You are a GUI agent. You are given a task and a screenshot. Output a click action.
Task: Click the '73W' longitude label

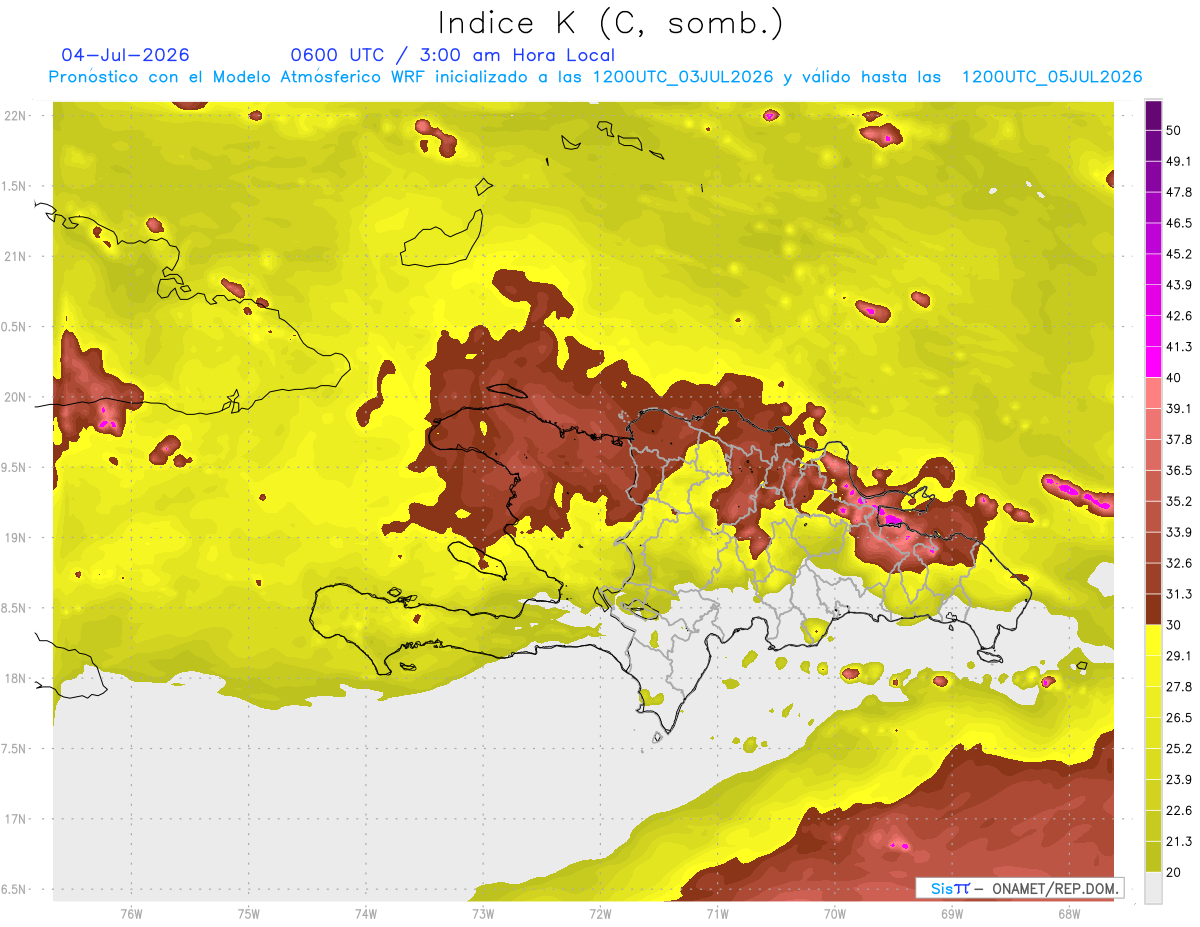point(483,913)
